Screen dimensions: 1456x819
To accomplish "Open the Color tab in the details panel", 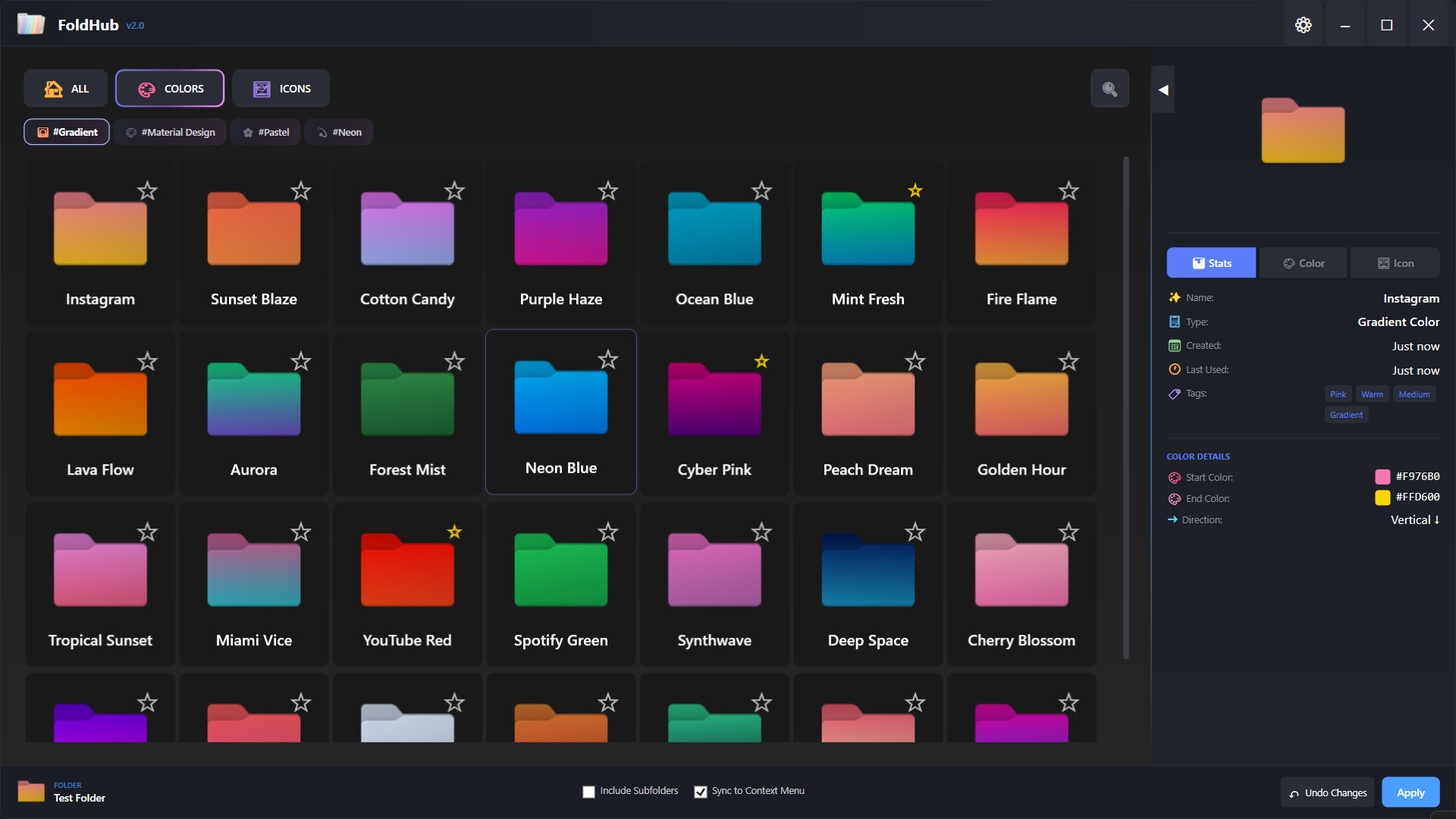I will click(1302, 262).
